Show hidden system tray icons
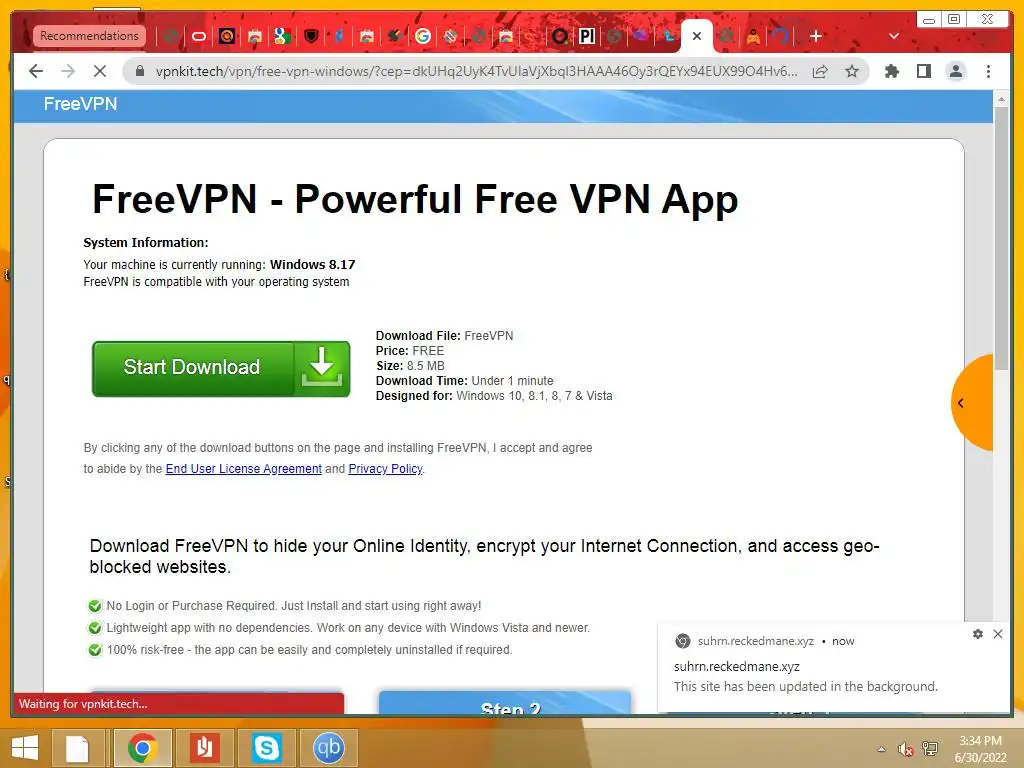The width and height of the screenshot is (1024, 768). [882, 749]
